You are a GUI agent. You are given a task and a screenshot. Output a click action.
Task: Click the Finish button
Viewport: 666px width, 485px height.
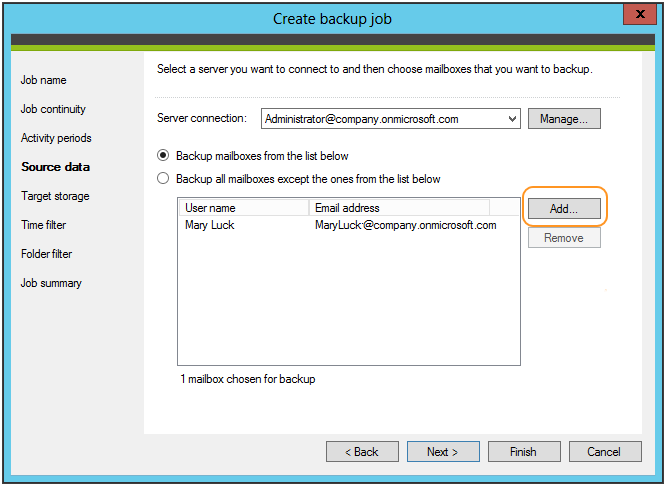click(x=524, y=451)
